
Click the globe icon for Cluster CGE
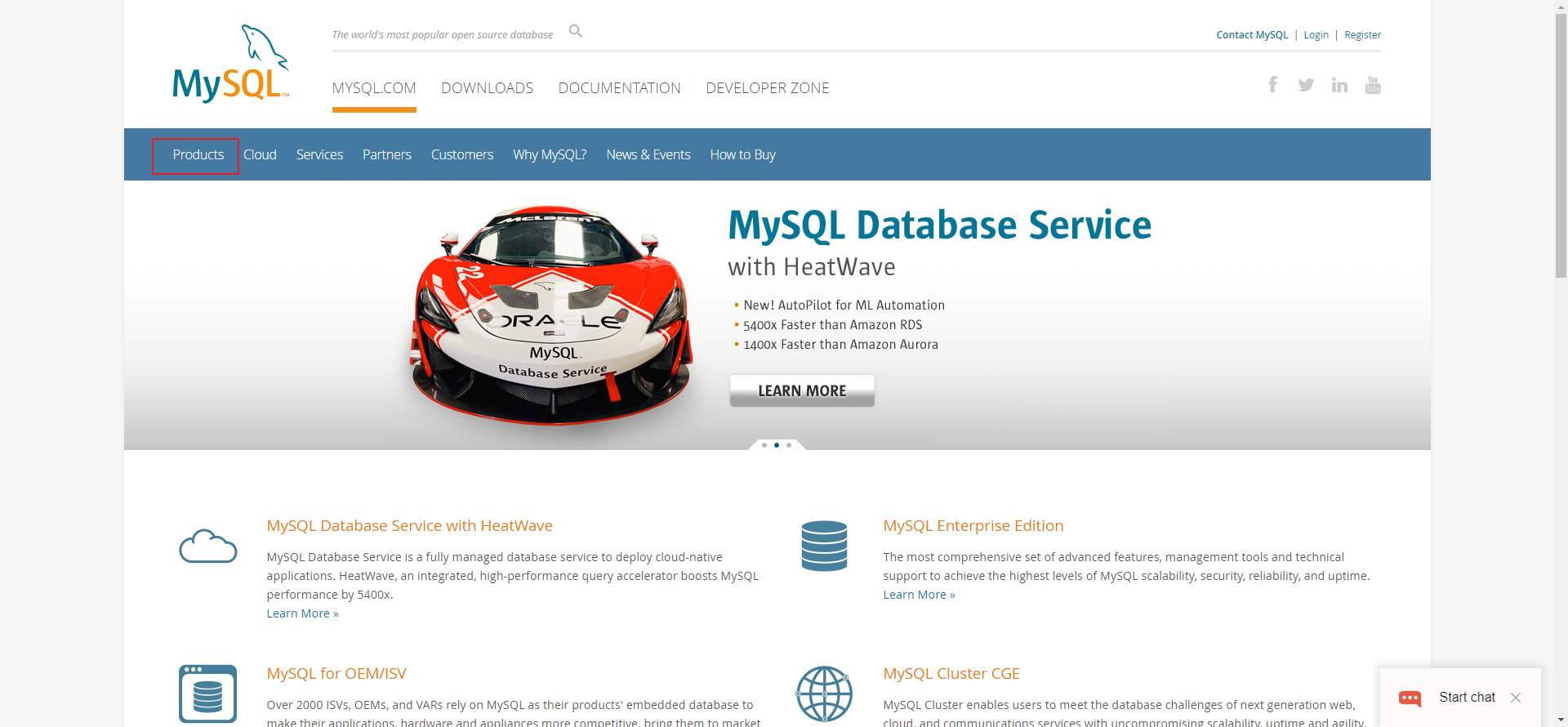pyautogui.click(x=825, y=694)
